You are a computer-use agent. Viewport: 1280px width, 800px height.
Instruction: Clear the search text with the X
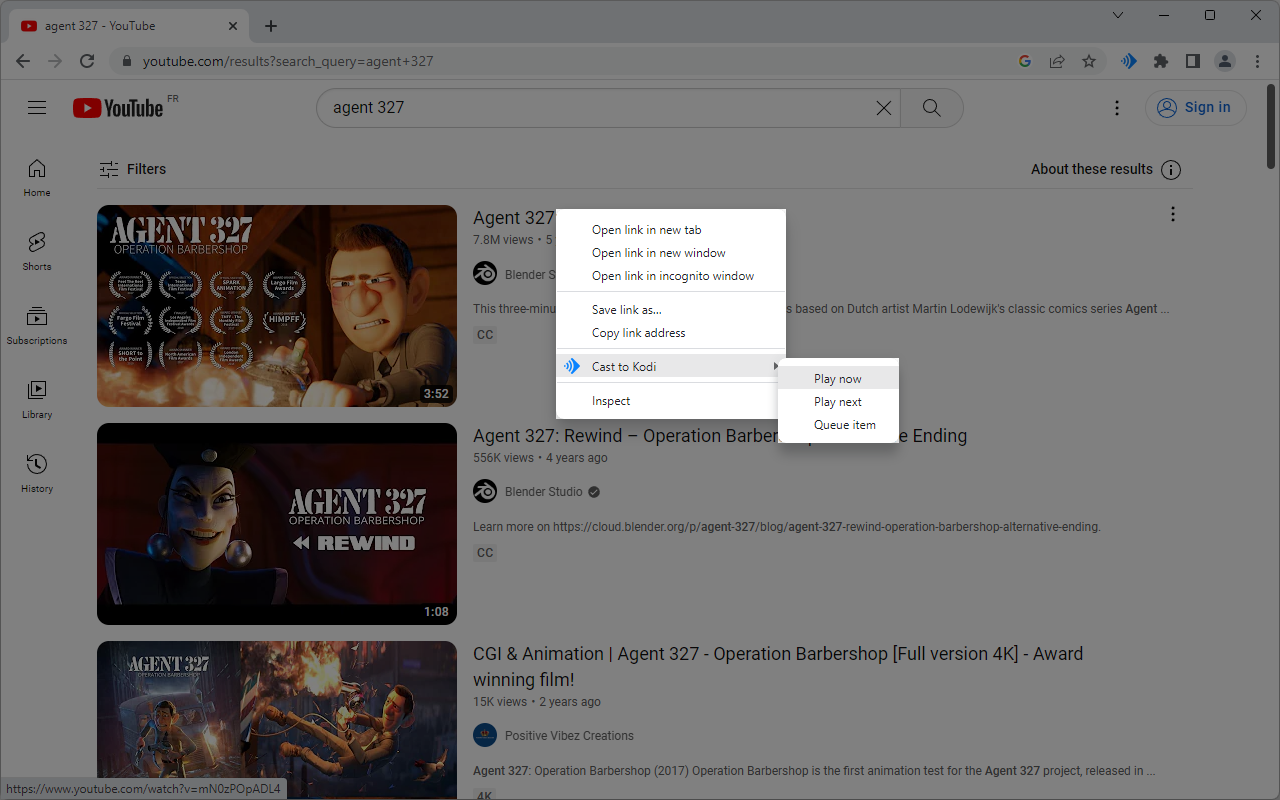point(883,108)
